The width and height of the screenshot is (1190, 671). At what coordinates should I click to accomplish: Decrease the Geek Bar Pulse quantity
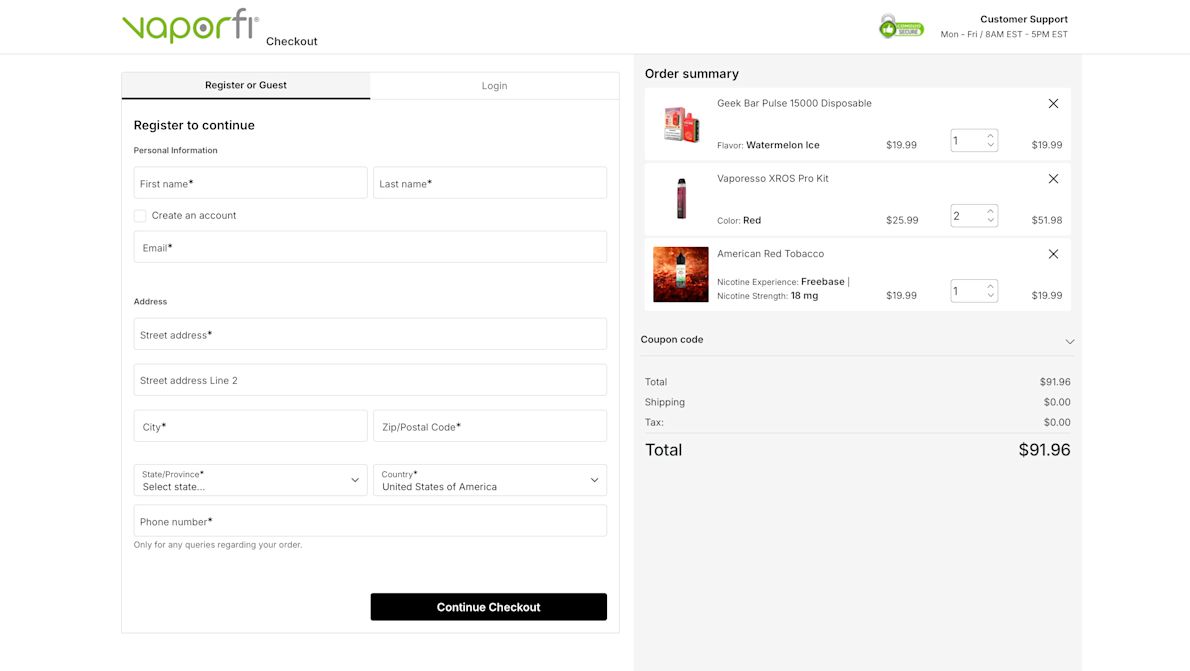click(989, 145)
